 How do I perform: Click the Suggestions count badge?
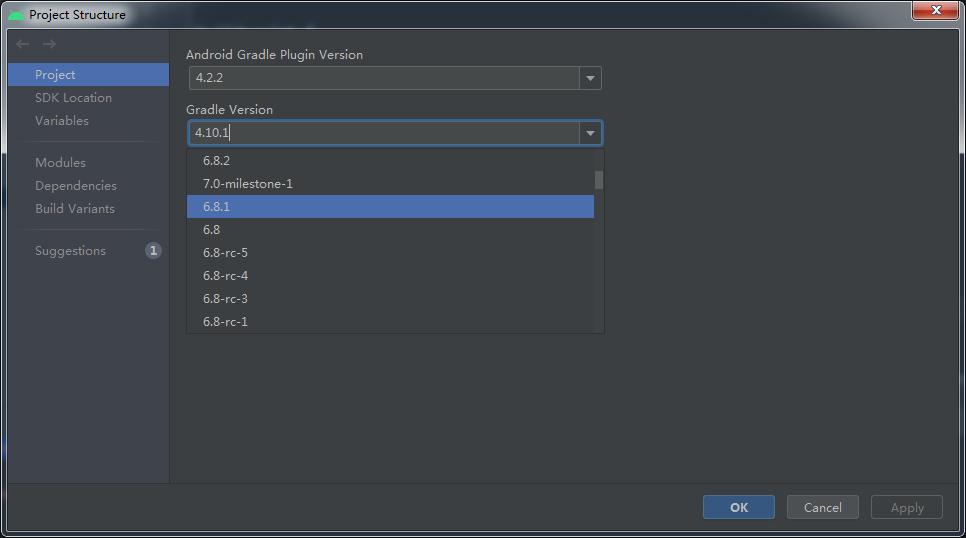click(x=153, y=251)
